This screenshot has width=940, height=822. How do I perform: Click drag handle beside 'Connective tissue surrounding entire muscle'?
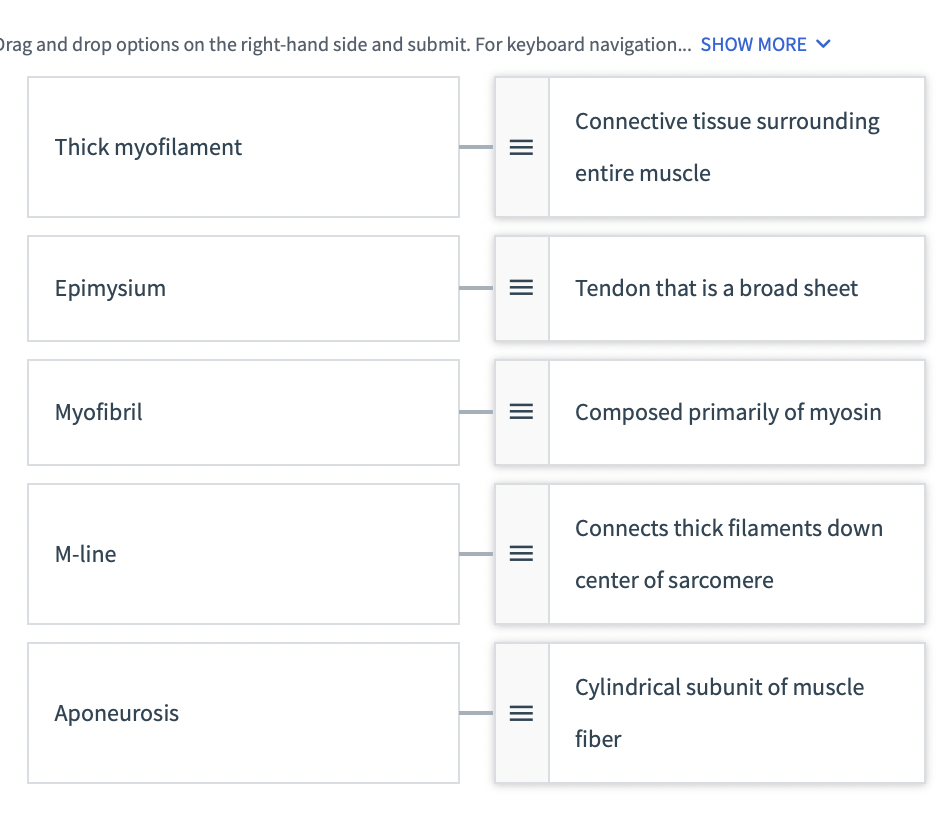click(521, 148)
